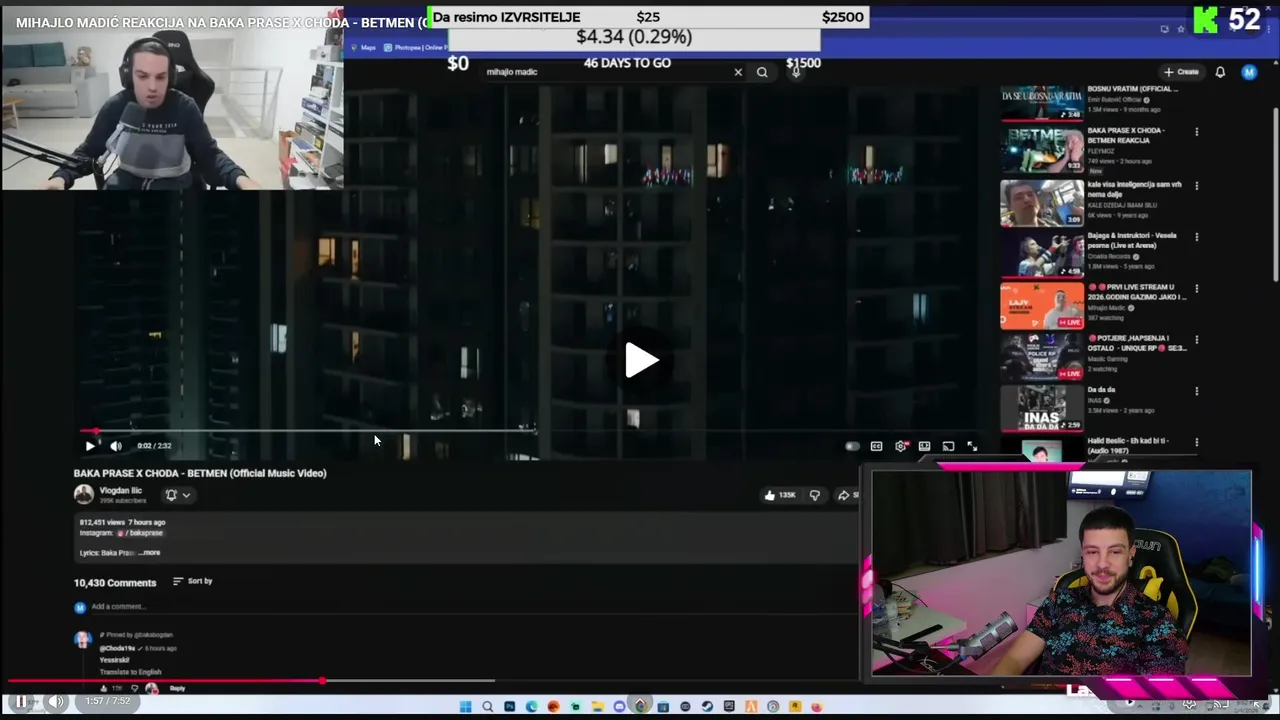Screen dimensions: 1280x720
Task: Click the cast to TV icon
Action: 948,446
